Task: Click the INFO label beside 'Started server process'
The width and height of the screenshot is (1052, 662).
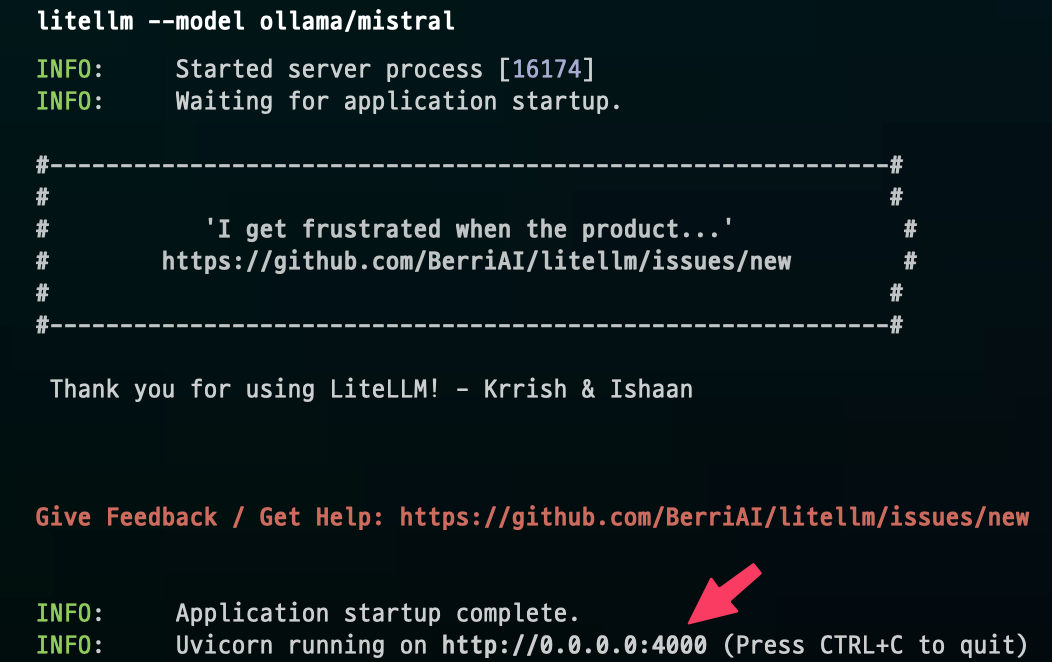Action: [x=69, y=69]
